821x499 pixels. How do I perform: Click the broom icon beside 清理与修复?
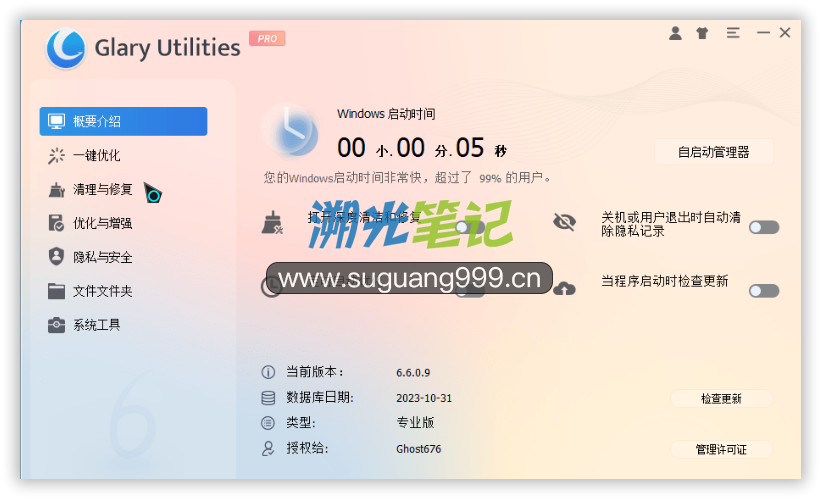point(57,190)
